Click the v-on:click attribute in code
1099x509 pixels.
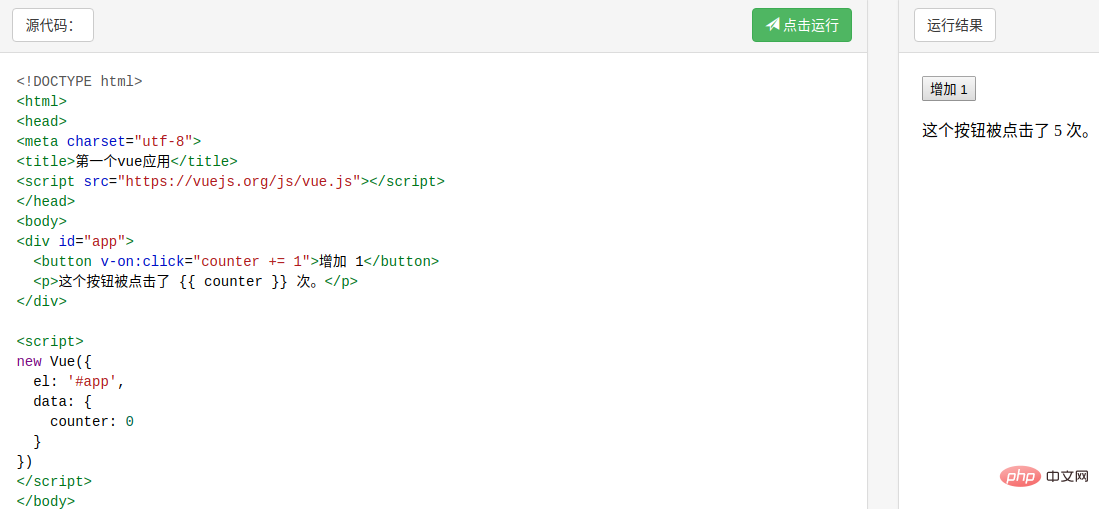click(142, 261)
